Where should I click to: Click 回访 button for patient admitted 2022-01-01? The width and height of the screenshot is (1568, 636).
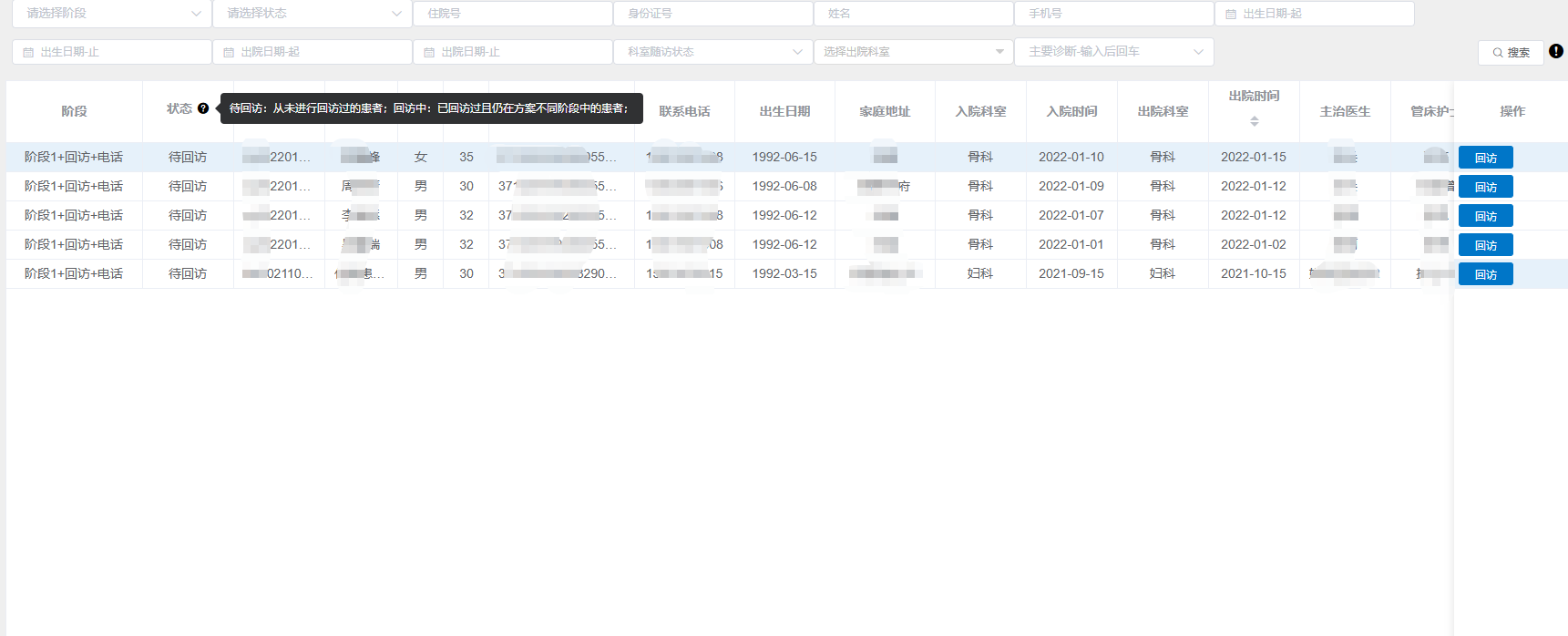tap(1485, 245)
